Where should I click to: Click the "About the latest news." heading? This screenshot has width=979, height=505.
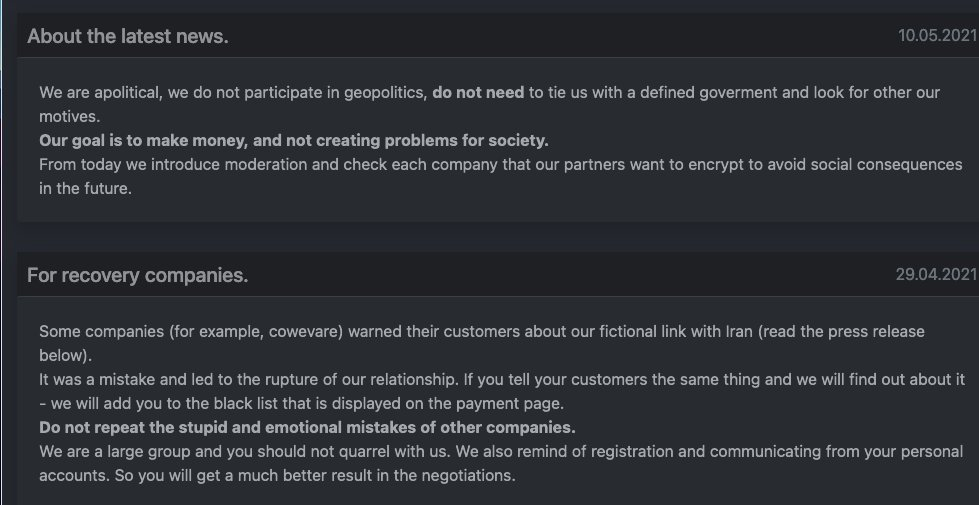128,37
